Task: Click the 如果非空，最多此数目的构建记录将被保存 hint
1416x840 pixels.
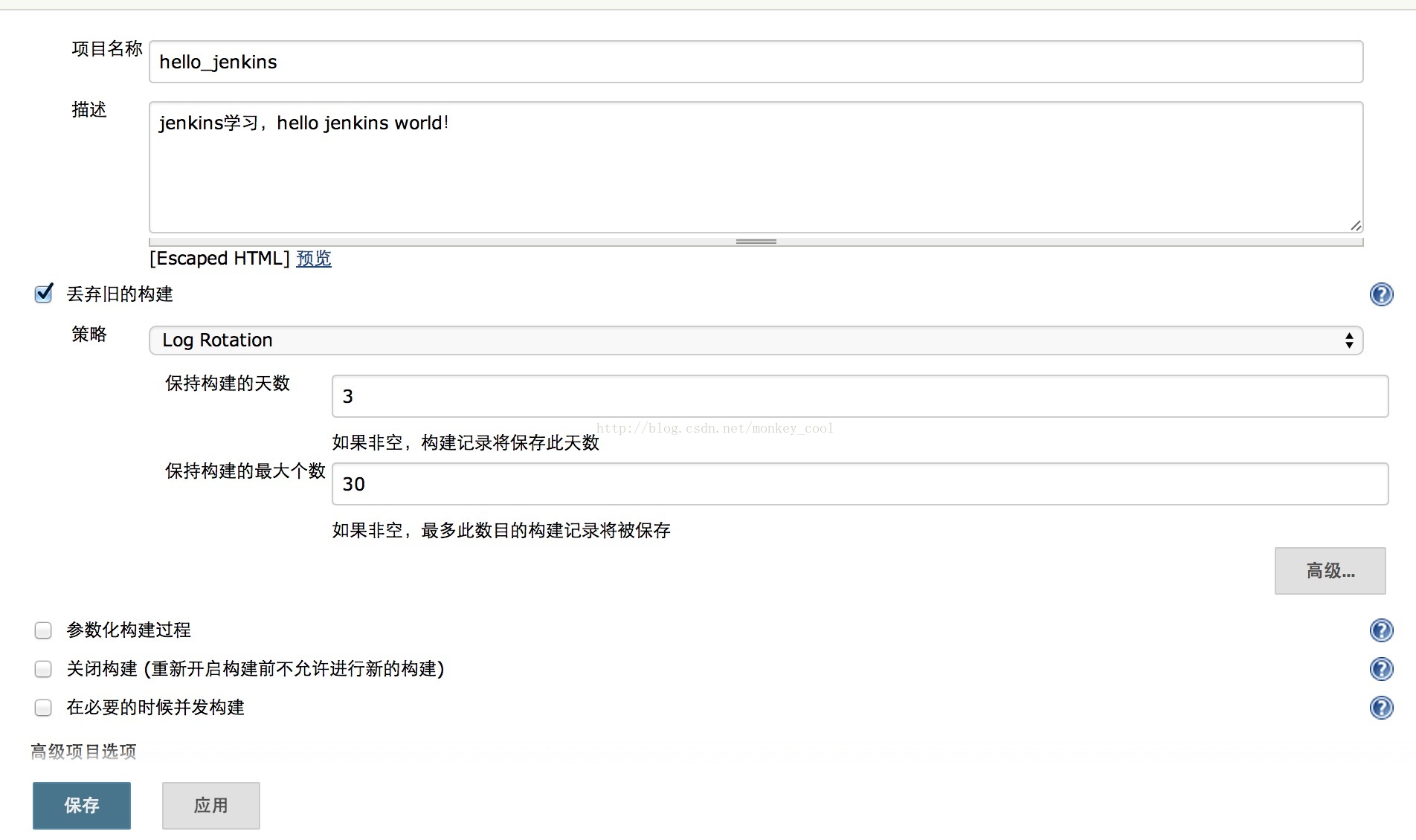Action: pos(501,531)
